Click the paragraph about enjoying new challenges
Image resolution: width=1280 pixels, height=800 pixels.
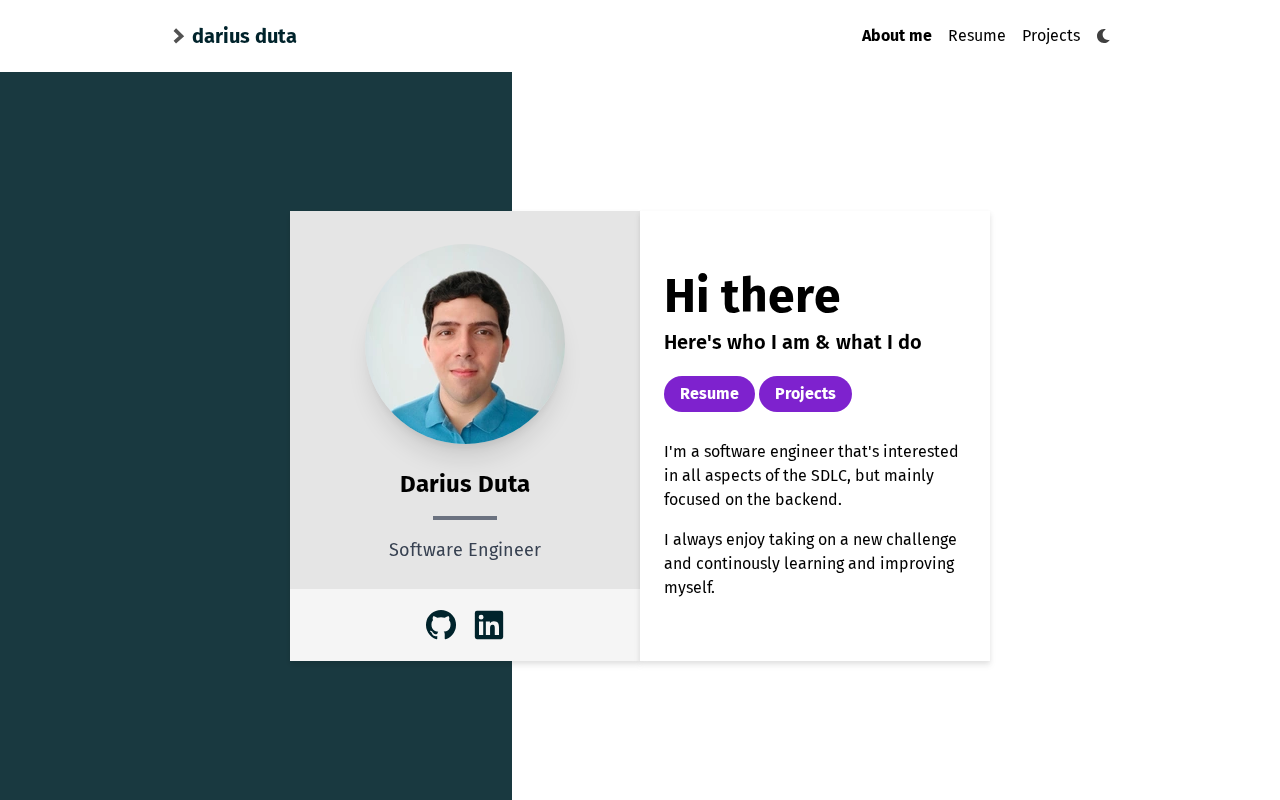812,563
